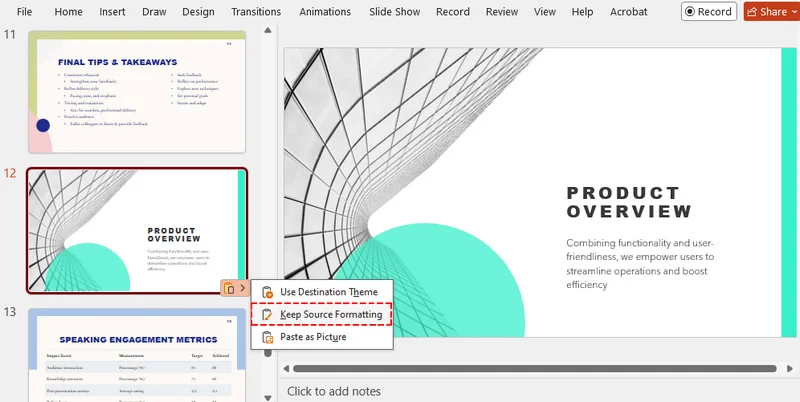The height and width of the screenshot is (402, 800).
Task: Expand the Paste Options chevron arrow
Action: (242, 288)
